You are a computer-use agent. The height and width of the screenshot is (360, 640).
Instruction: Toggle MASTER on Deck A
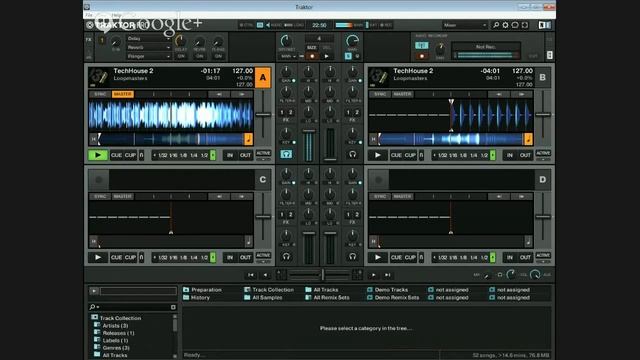tap(122, 94)
